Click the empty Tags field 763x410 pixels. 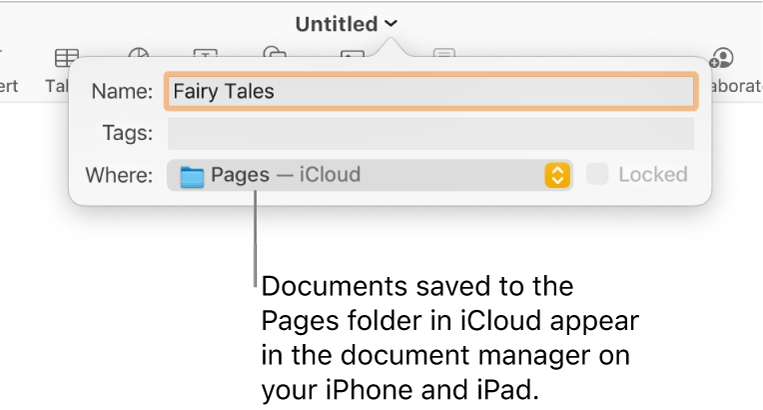430,133
